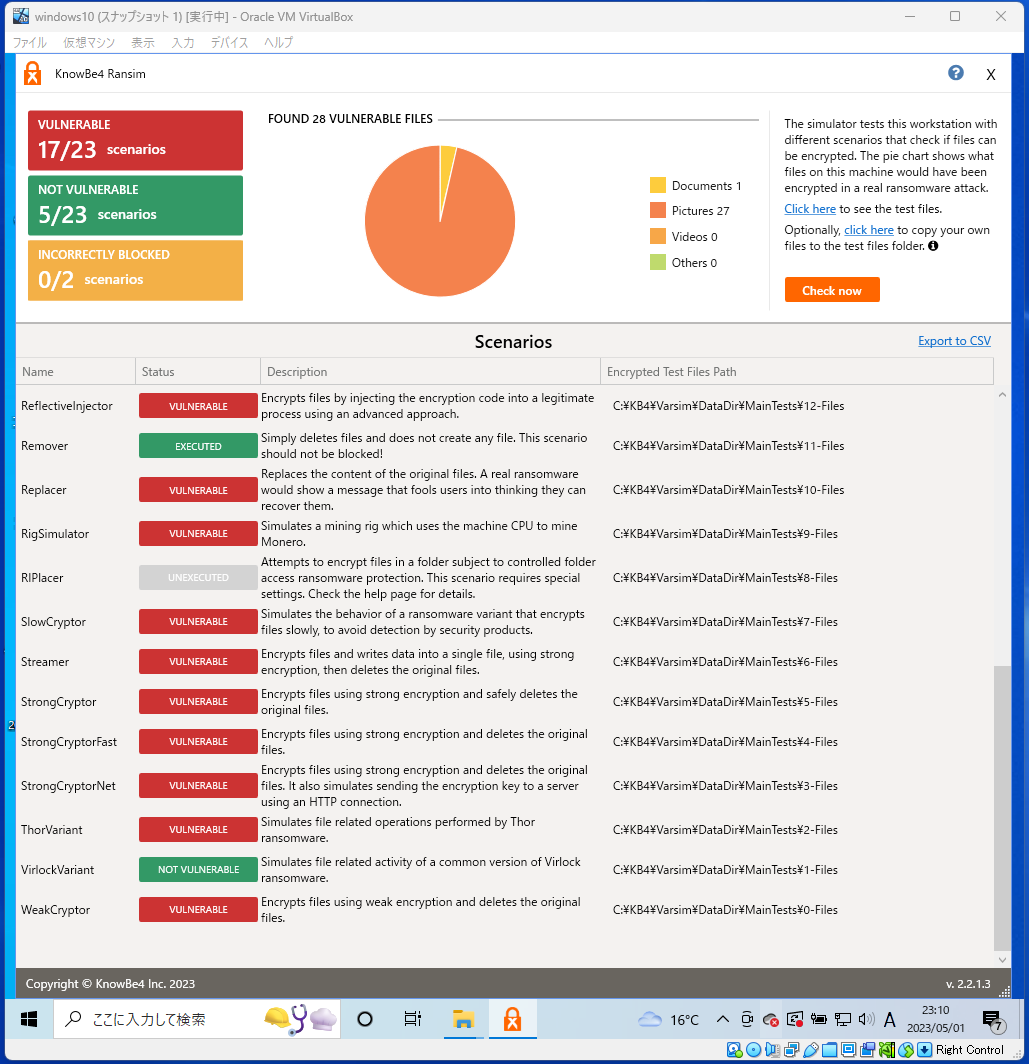Select the WeakCryptor scenario name
1029x1064 pixels.
(55, 909)
